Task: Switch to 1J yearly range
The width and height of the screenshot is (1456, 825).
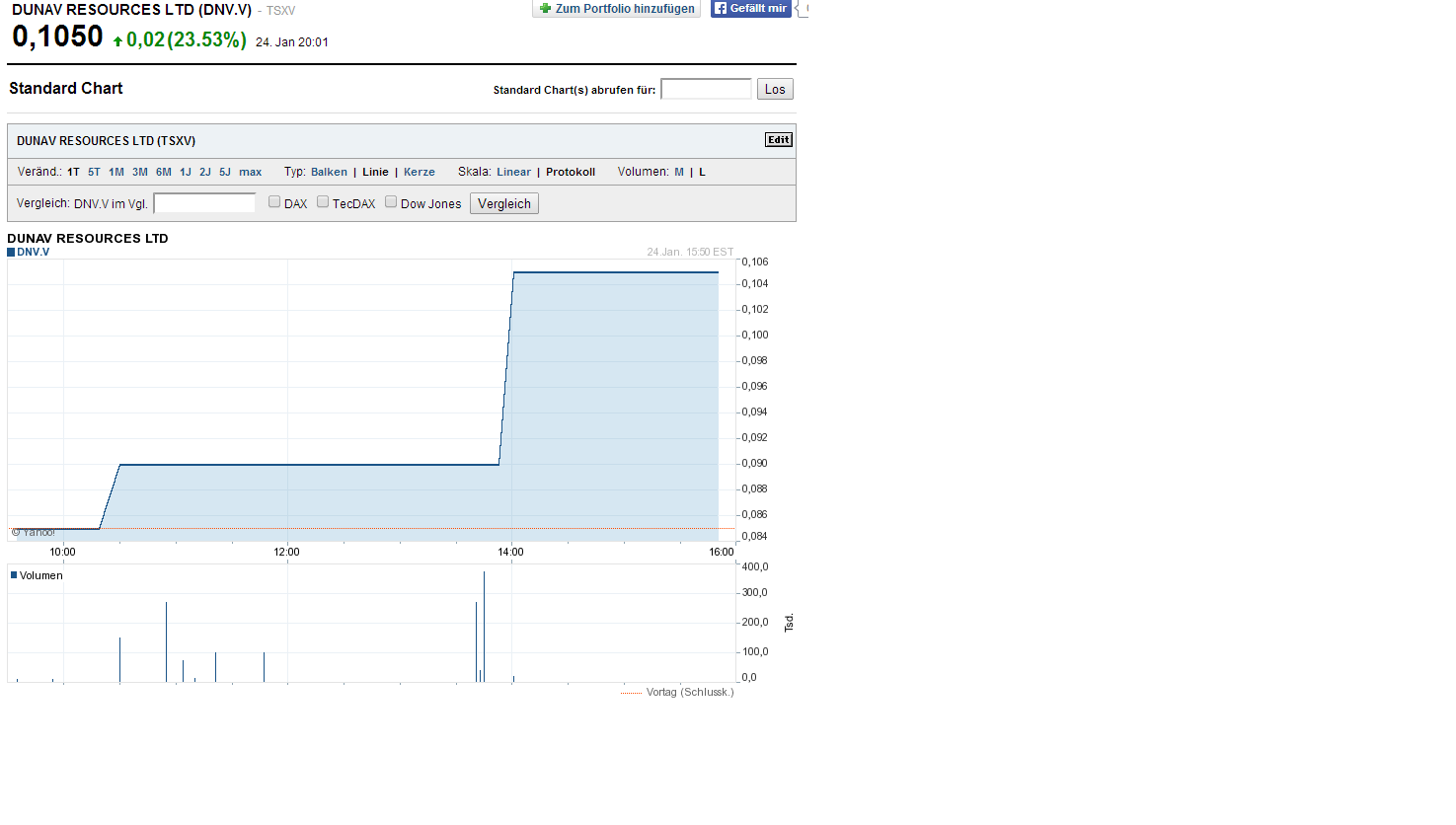Action: (x=186, y=172)
